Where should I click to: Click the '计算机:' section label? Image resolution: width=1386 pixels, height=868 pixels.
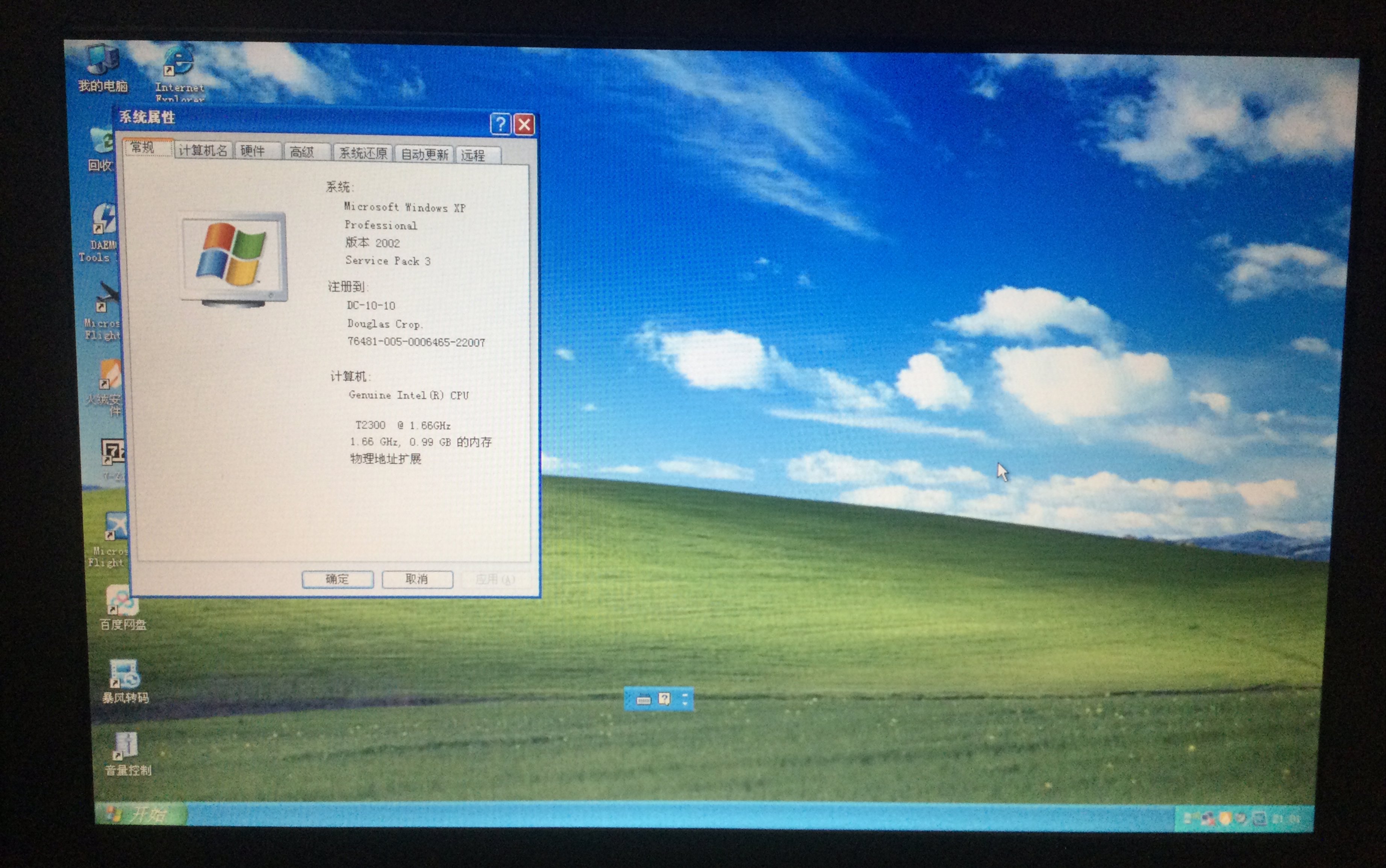coord(351,376)
